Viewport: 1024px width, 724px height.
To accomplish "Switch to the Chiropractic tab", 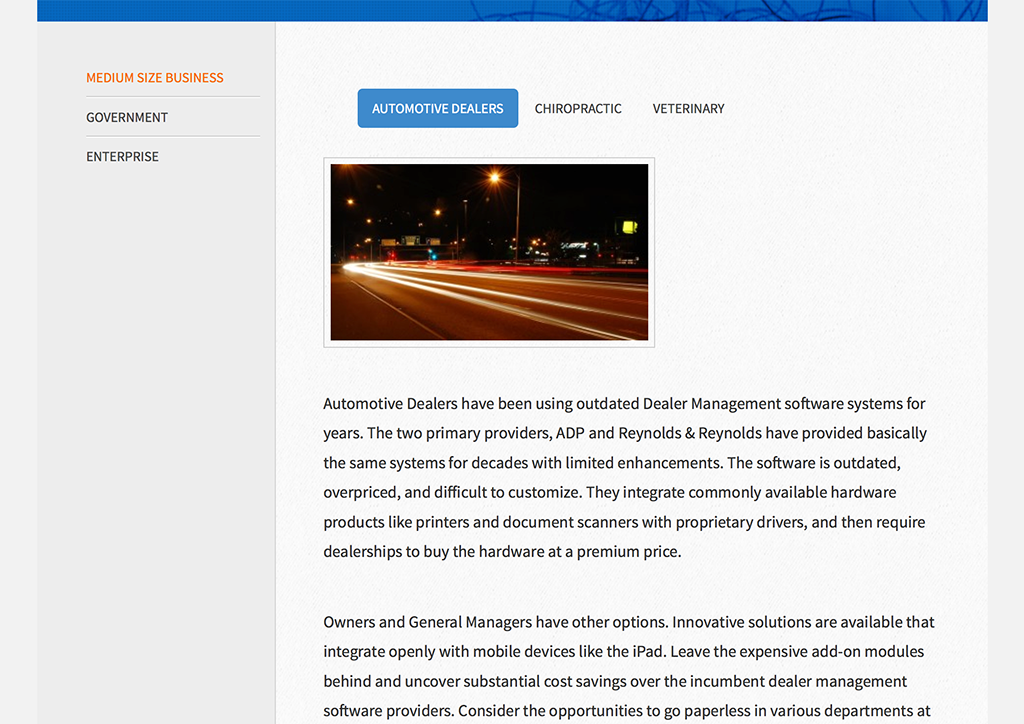I will (x=578, y=108).
